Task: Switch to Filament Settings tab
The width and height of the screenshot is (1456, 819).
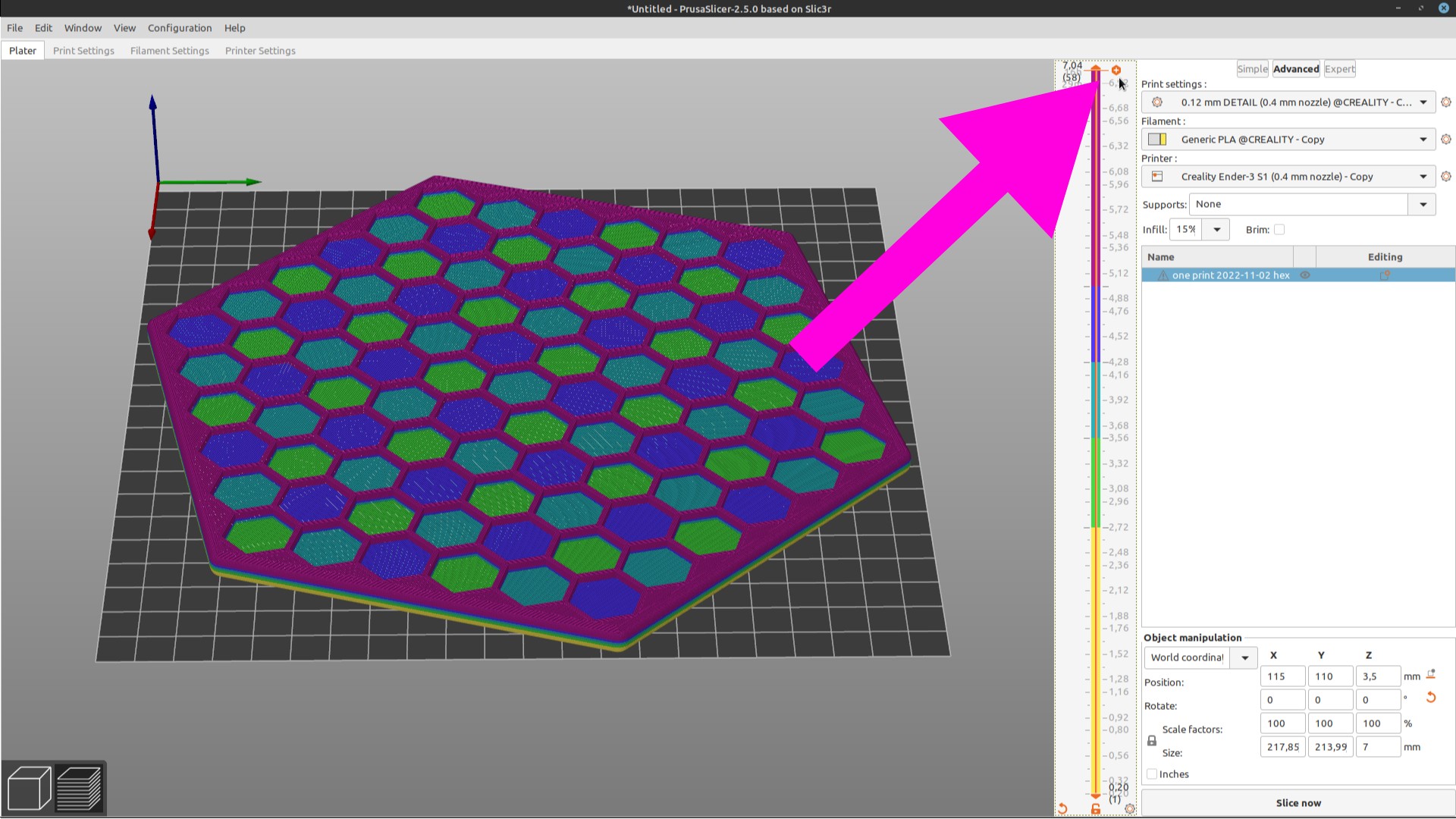Action: pos(169,51)
